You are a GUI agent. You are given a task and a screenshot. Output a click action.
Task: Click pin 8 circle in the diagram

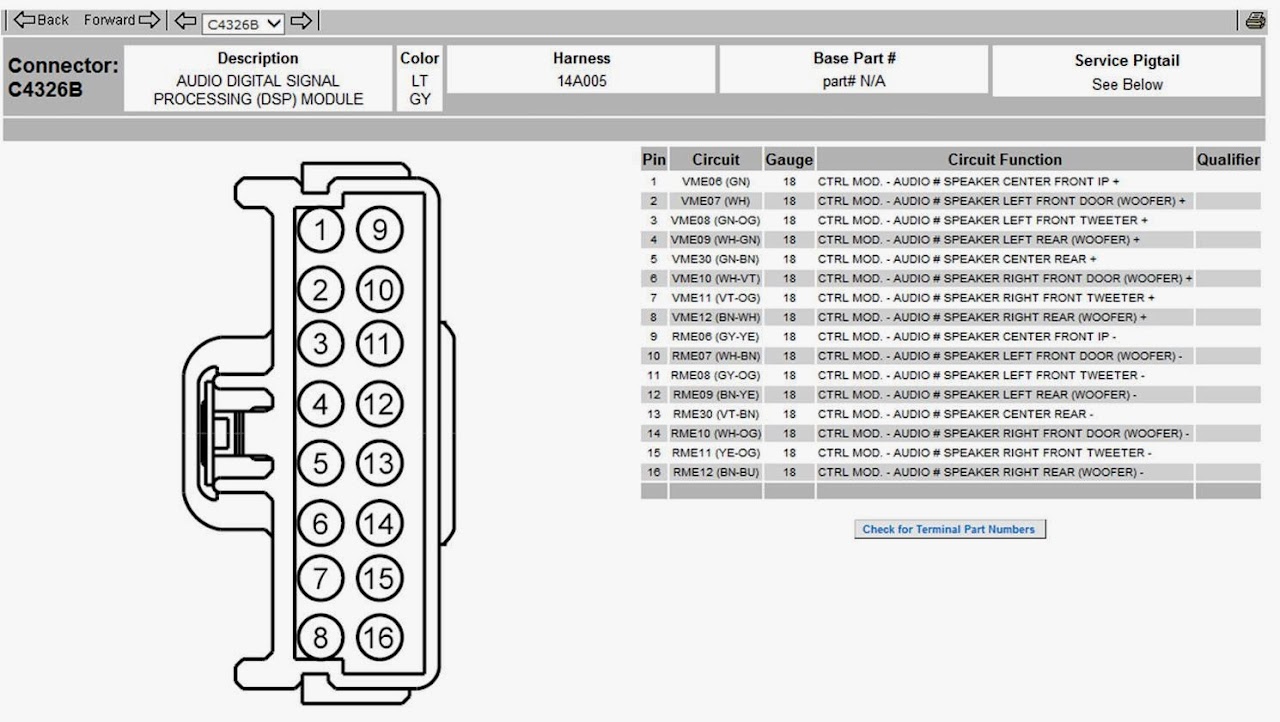[x=320, y=638]
